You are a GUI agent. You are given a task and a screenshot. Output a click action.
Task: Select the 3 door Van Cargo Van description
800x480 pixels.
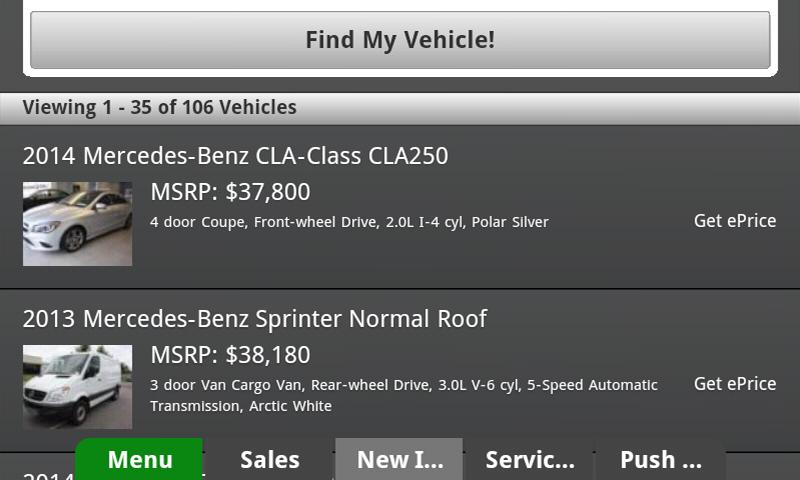tap(403, 385)
